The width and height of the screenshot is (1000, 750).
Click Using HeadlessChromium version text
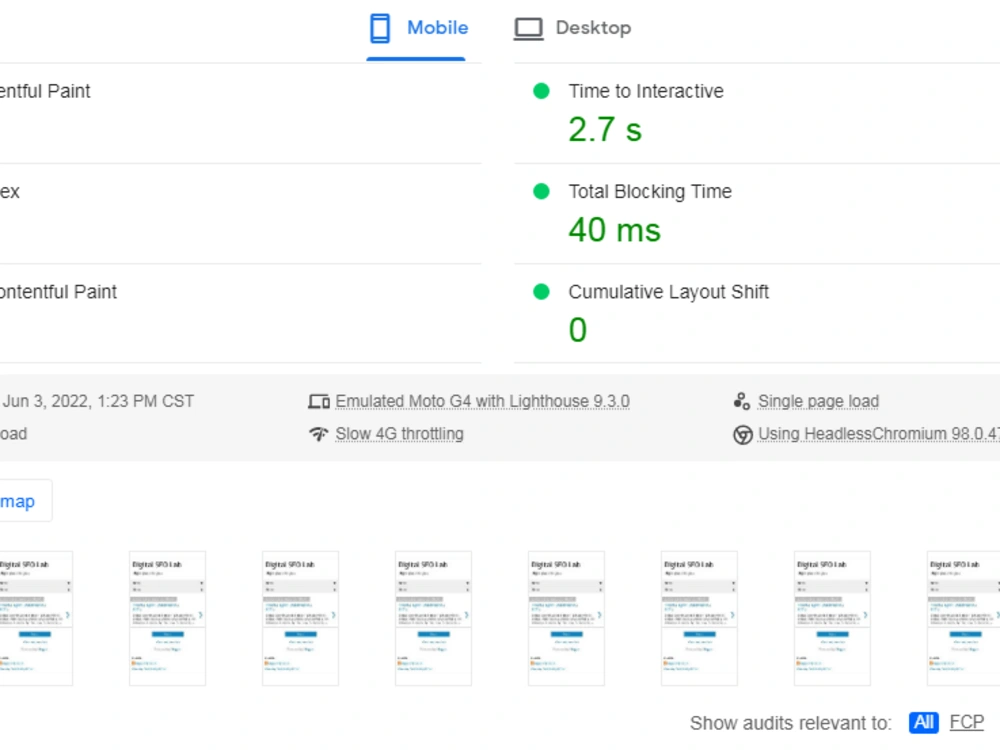tap(878, 434)
